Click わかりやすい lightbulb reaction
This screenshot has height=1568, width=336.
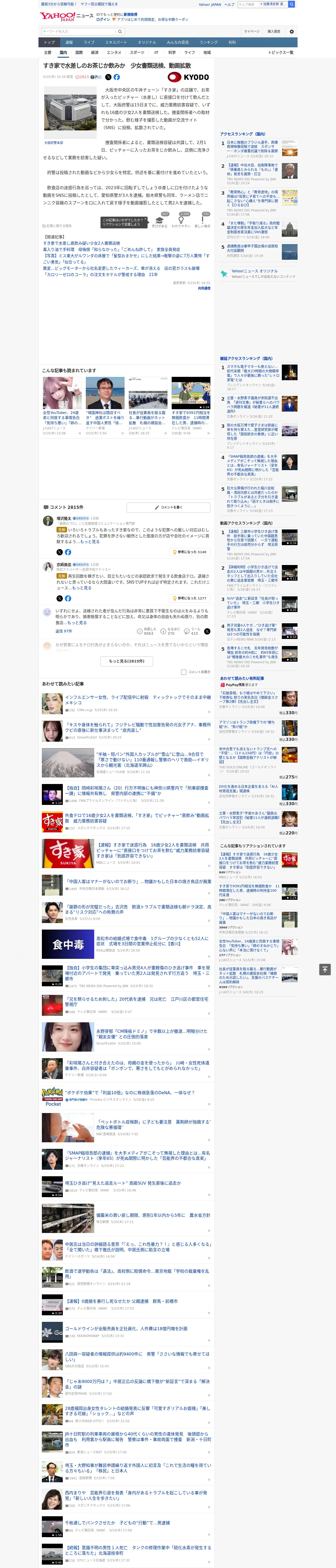181,221
